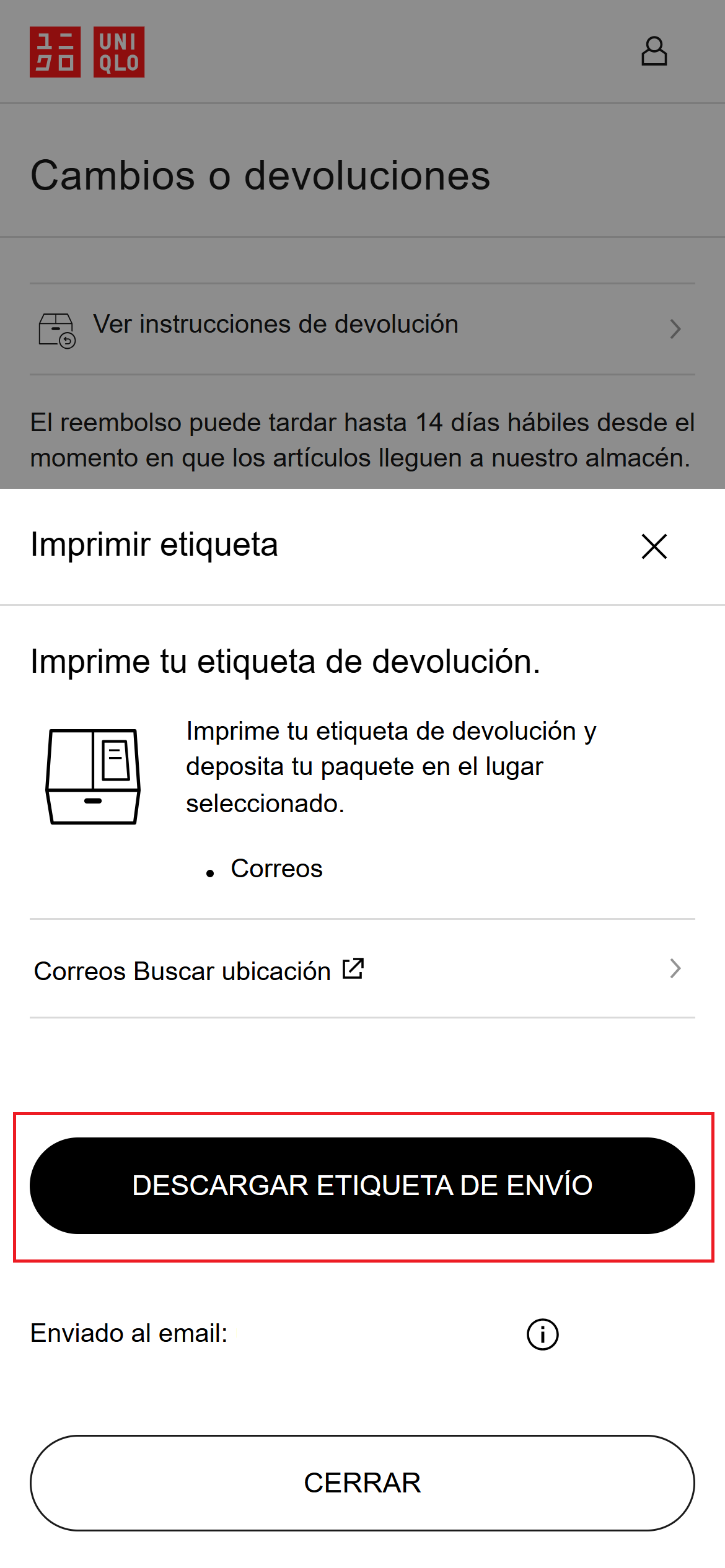Screen dimensions: 725x1568
Task: Close the Imprimir etiqueta dialog with X
Action: [654, 546]
